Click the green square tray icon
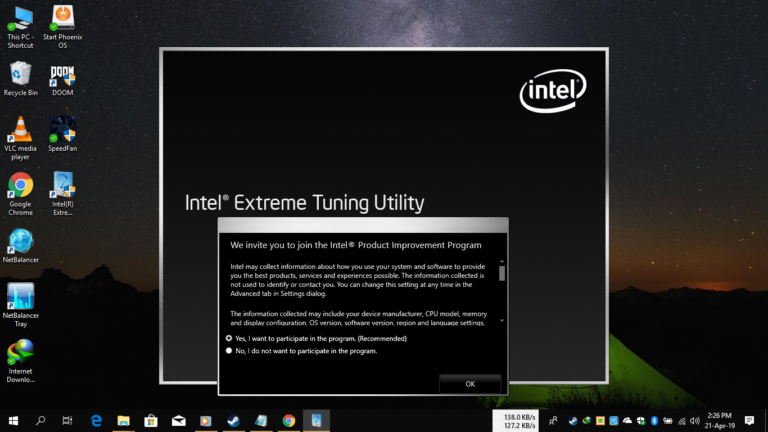The width and height of the screenshot is (768, 432). click(x=600, y=421)
